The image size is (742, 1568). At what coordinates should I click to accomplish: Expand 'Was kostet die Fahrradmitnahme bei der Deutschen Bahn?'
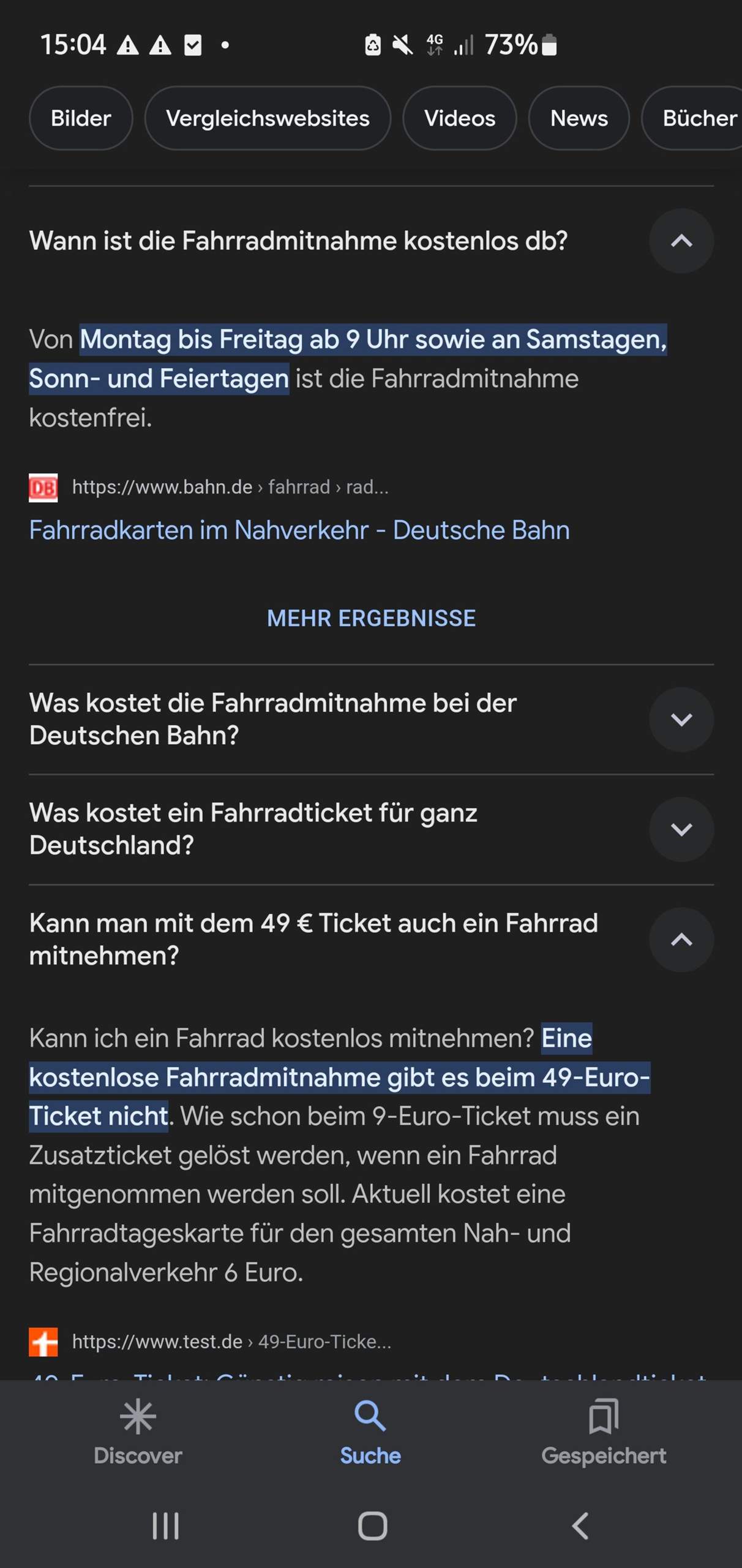pyautogui.click(x=681, y=719)
